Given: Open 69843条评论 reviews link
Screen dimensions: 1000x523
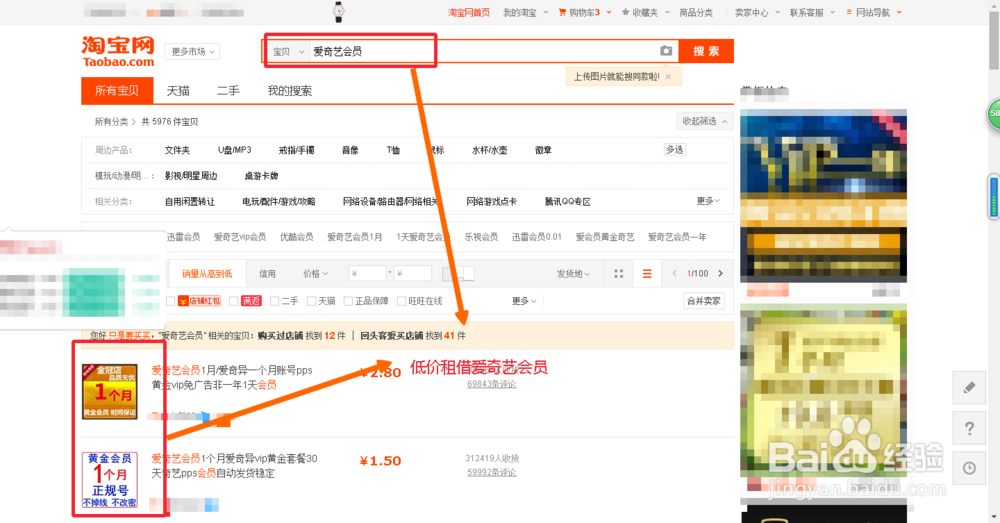Looking at the screenshot, I should point(492,384).
